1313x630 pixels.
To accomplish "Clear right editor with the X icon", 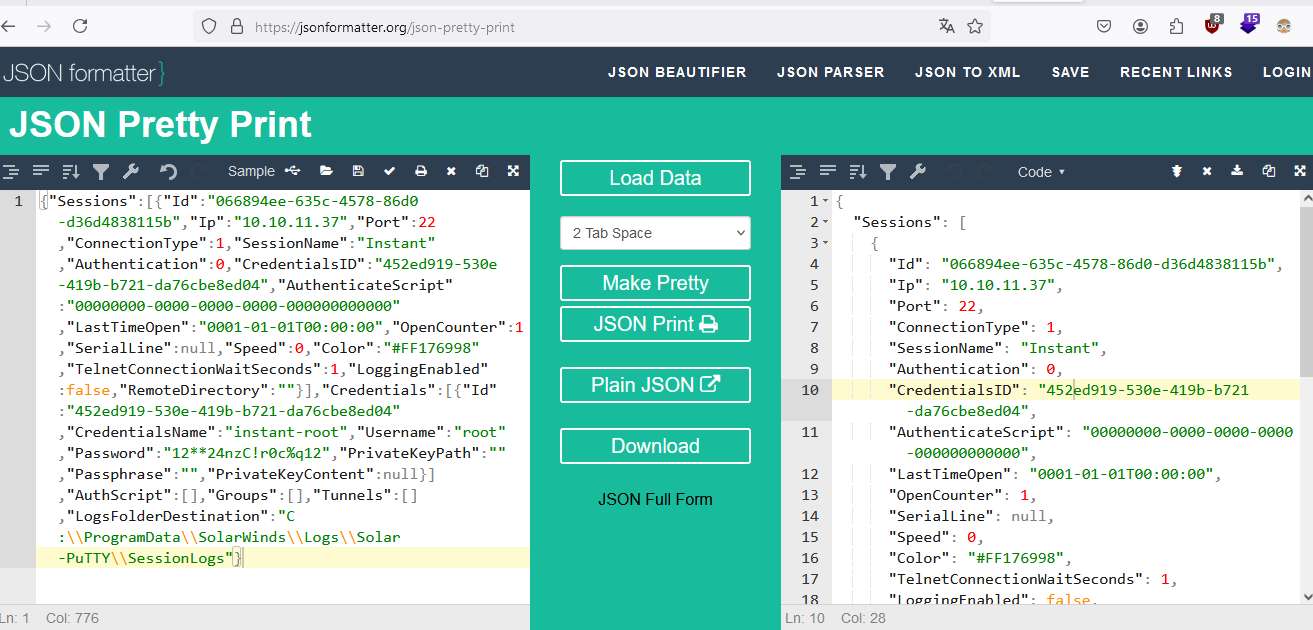I will pyautogui.click(x=1207, y=171).
